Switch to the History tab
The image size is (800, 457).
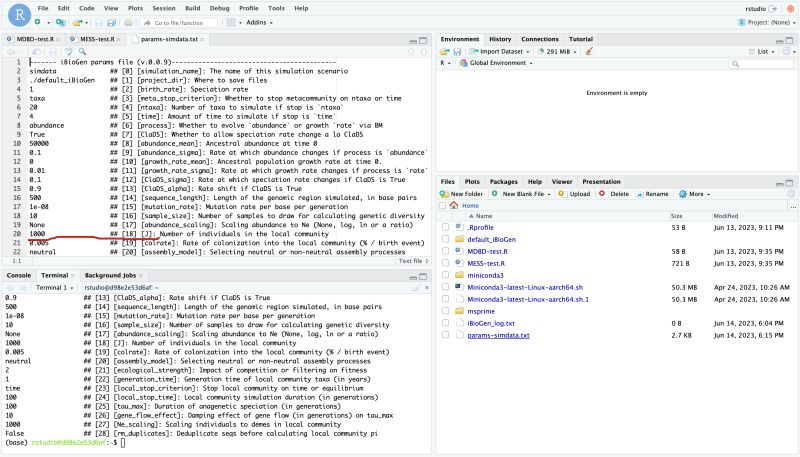[x=500, y=39]
